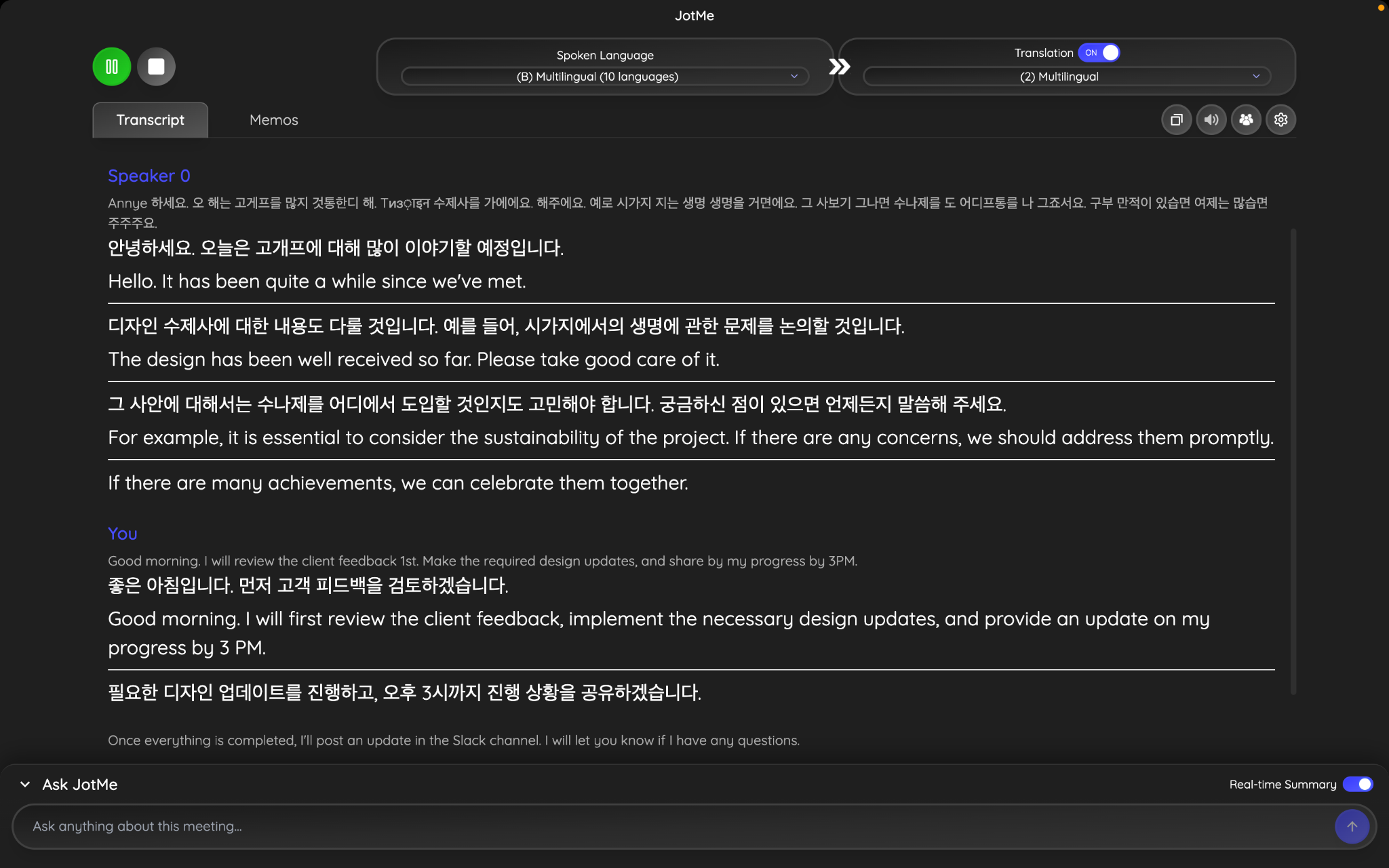Screen dimensions: 1389x868
Task: Click the line starting '디자인 수제사에 대한 내용도'
Action: (x=506, y=326)
